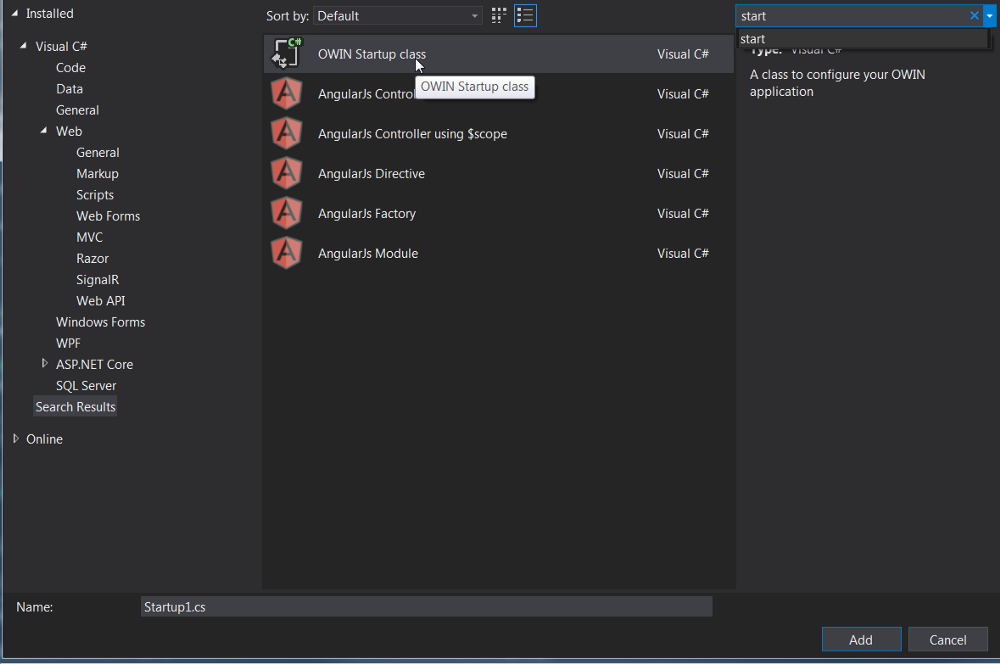Open the search box dropdown arrow
Image resolution: width=1000 pixels, height=664 pixels.
989,16
